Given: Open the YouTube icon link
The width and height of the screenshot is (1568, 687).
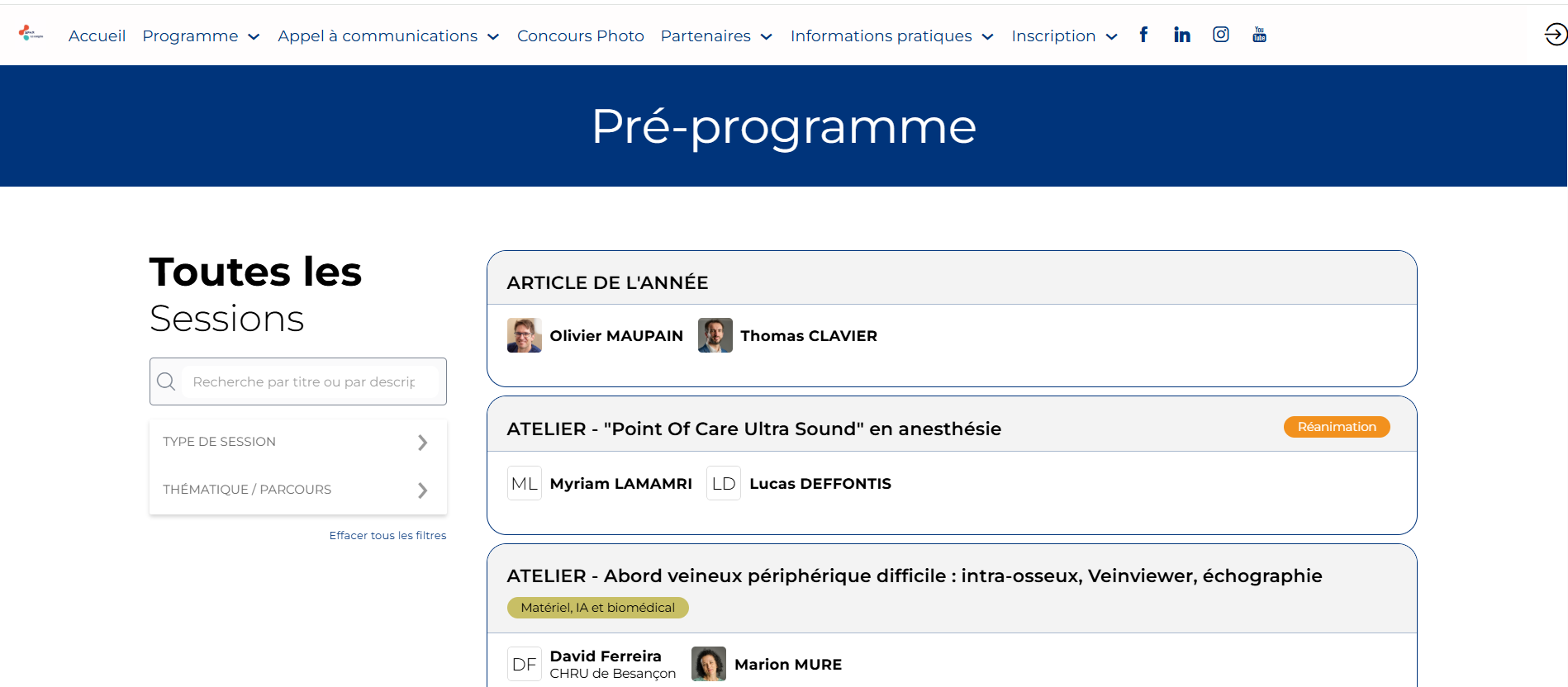Looking at the screenshot, I should [1259, 35].
